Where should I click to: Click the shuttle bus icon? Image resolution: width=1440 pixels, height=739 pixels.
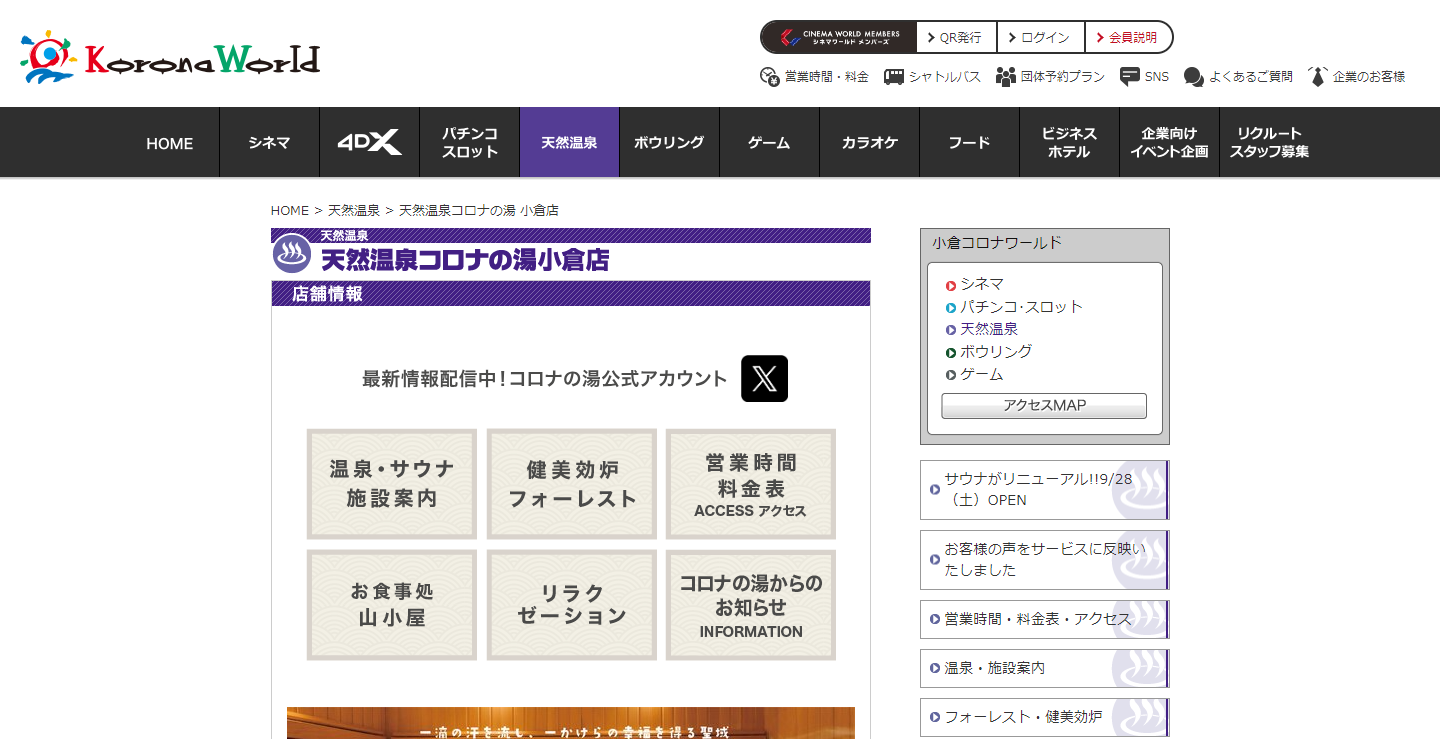point(894,77)
